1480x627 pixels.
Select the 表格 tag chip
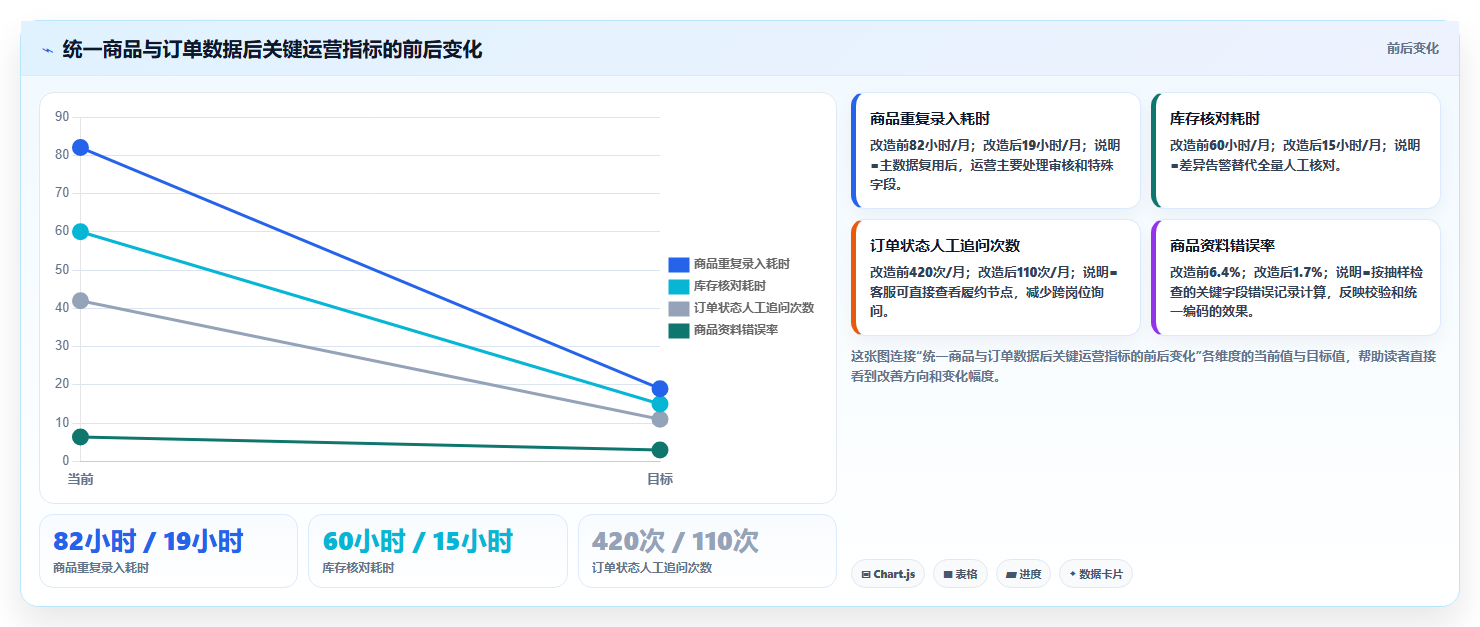(x=960, y=574)
